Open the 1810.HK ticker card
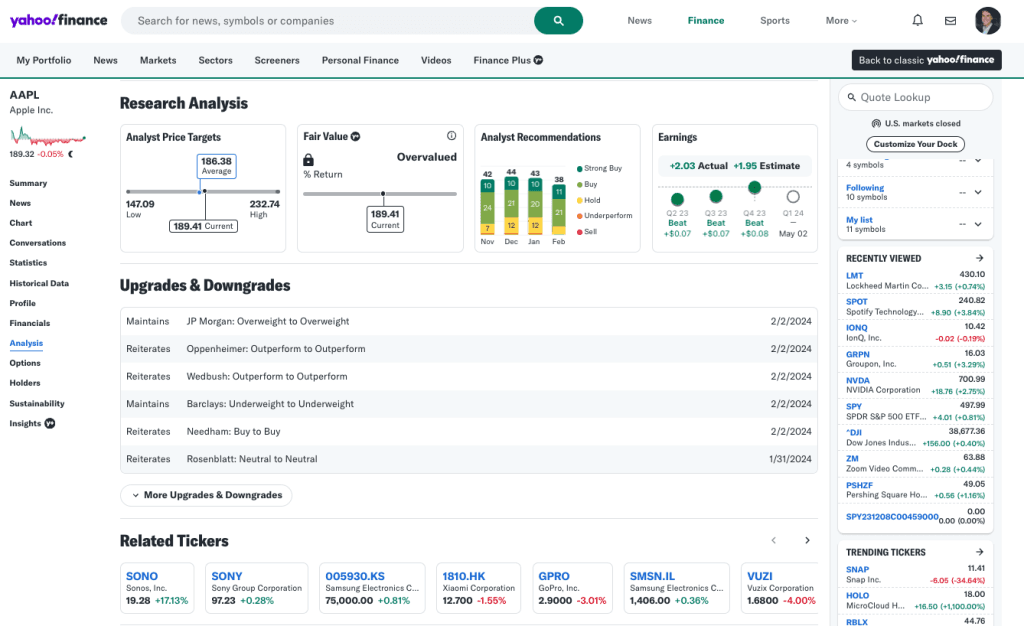This screenshot has height=626, width=1024. 478,588
